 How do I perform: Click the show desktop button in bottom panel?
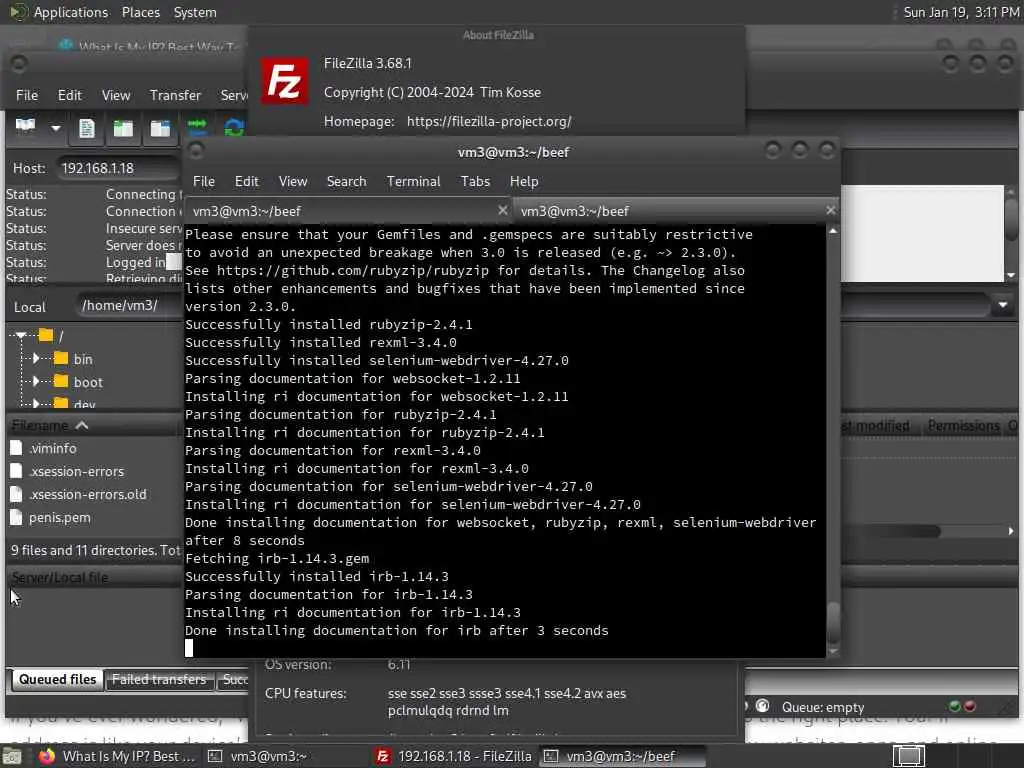pyautogui.click(x=12, y=757)
